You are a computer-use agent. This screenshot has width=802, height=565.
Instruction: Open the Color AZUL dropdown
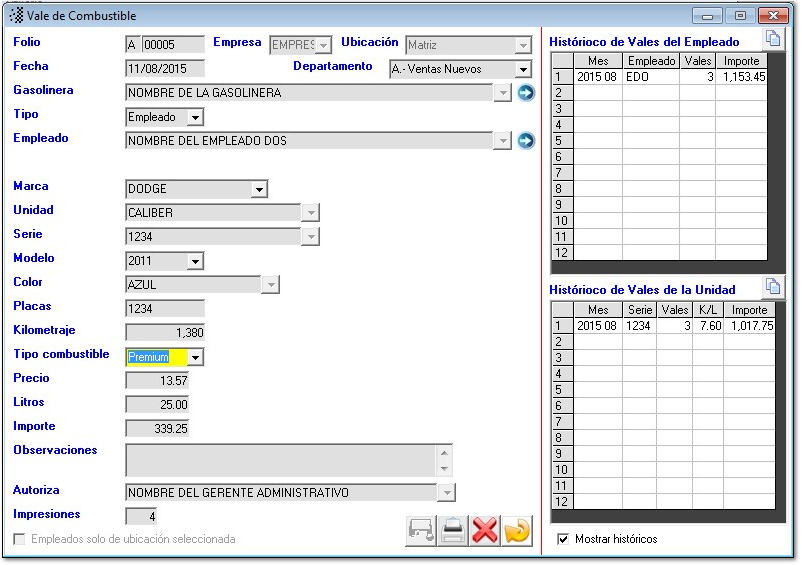(271, 285)
